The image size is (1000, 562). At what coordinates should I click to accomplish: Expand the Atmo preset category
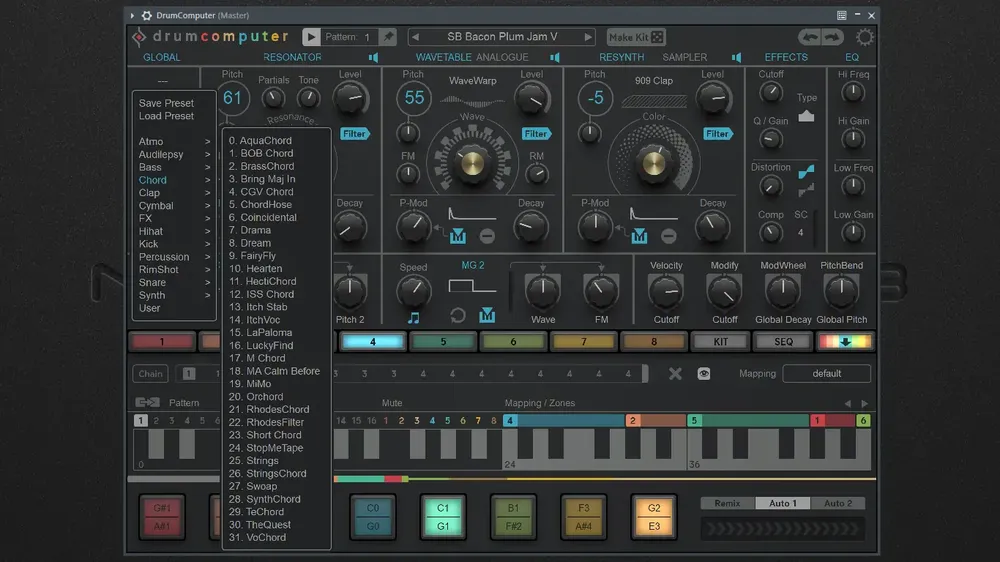tap(174, 142)
